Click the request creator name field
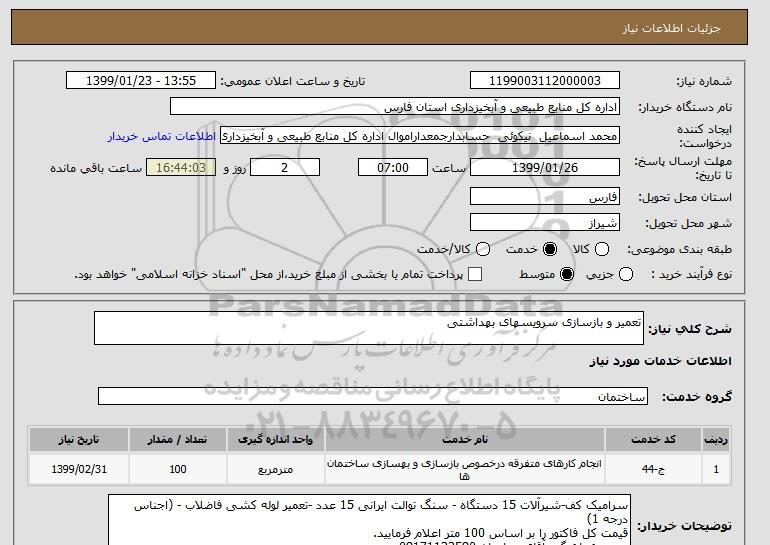This screenshot has height=545, width=770. click(x=420, y=136)
